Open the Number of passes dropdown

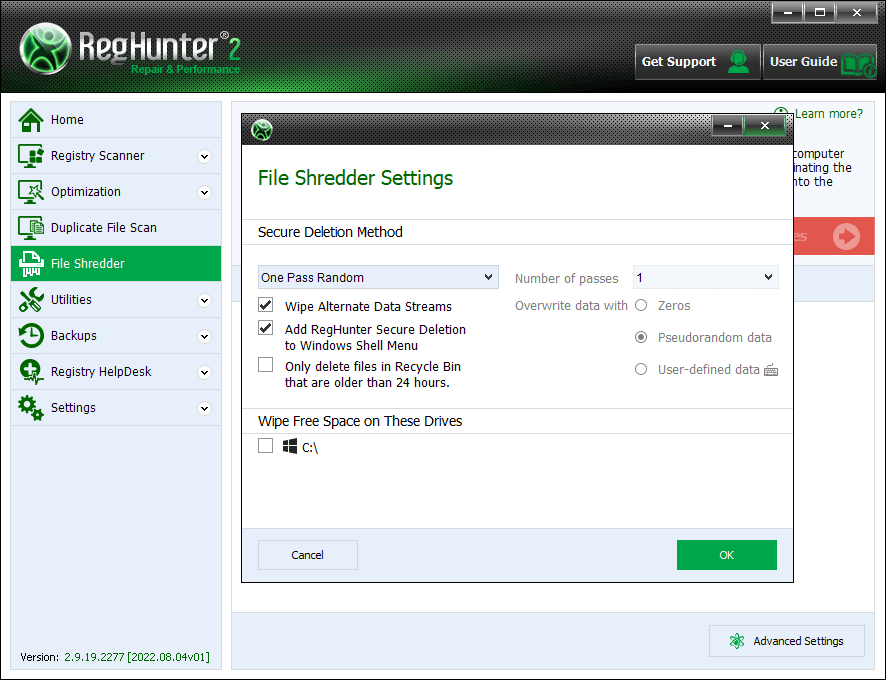click(705, 277)
